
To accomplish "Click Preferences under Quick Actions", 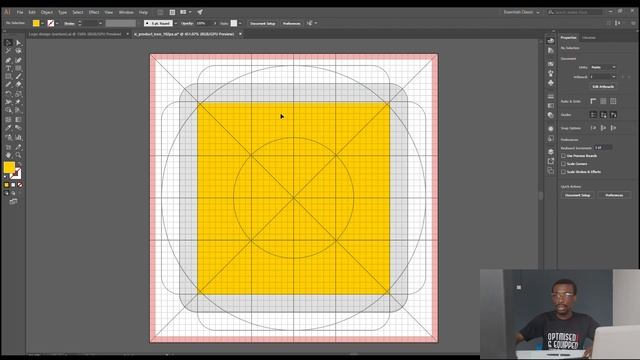I will [x=614, y=195].
